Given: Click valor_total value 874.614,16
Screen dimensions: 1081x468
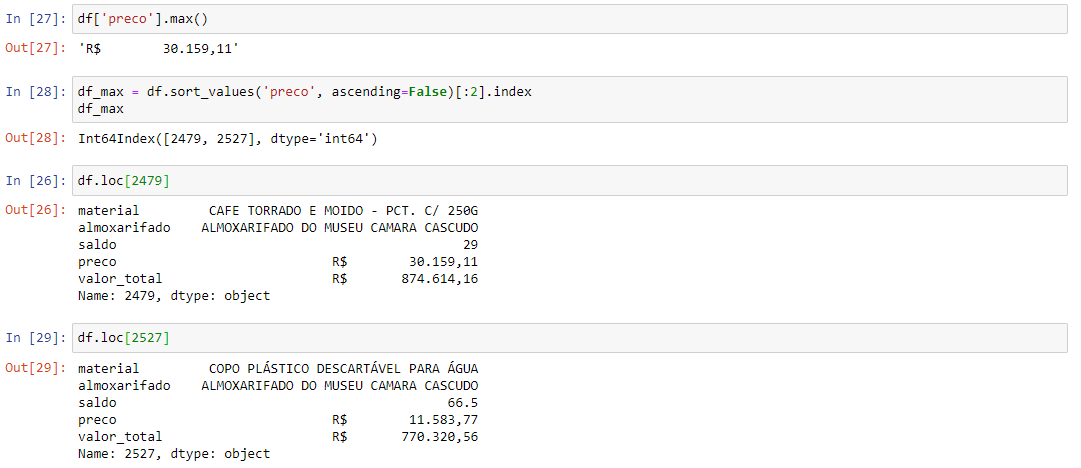Looking at the screenshot, I should (439, 278).
